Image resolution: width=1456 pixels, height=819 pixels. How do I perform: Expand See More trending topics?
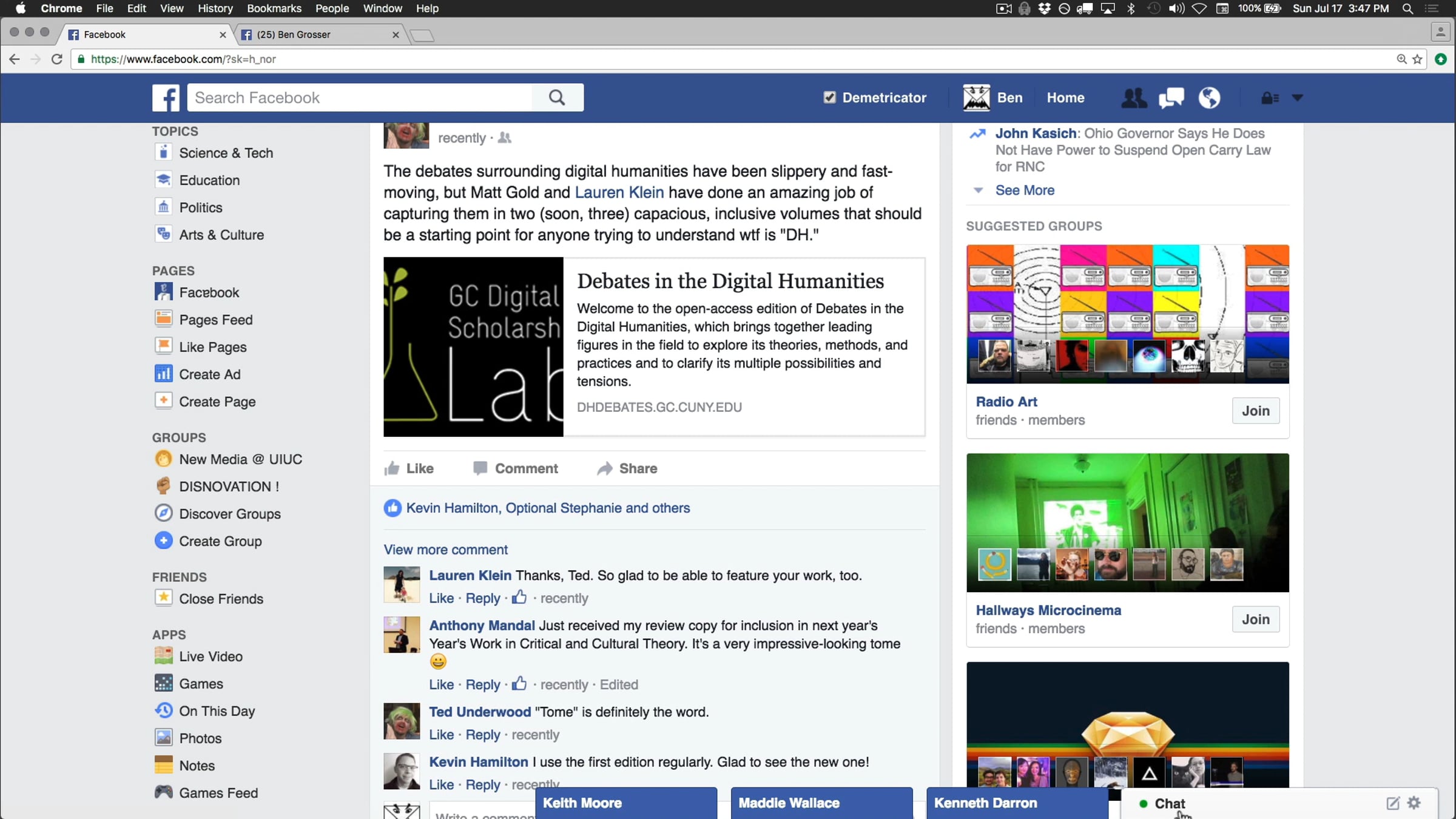pyautogui.click(x=1025, y=190)
